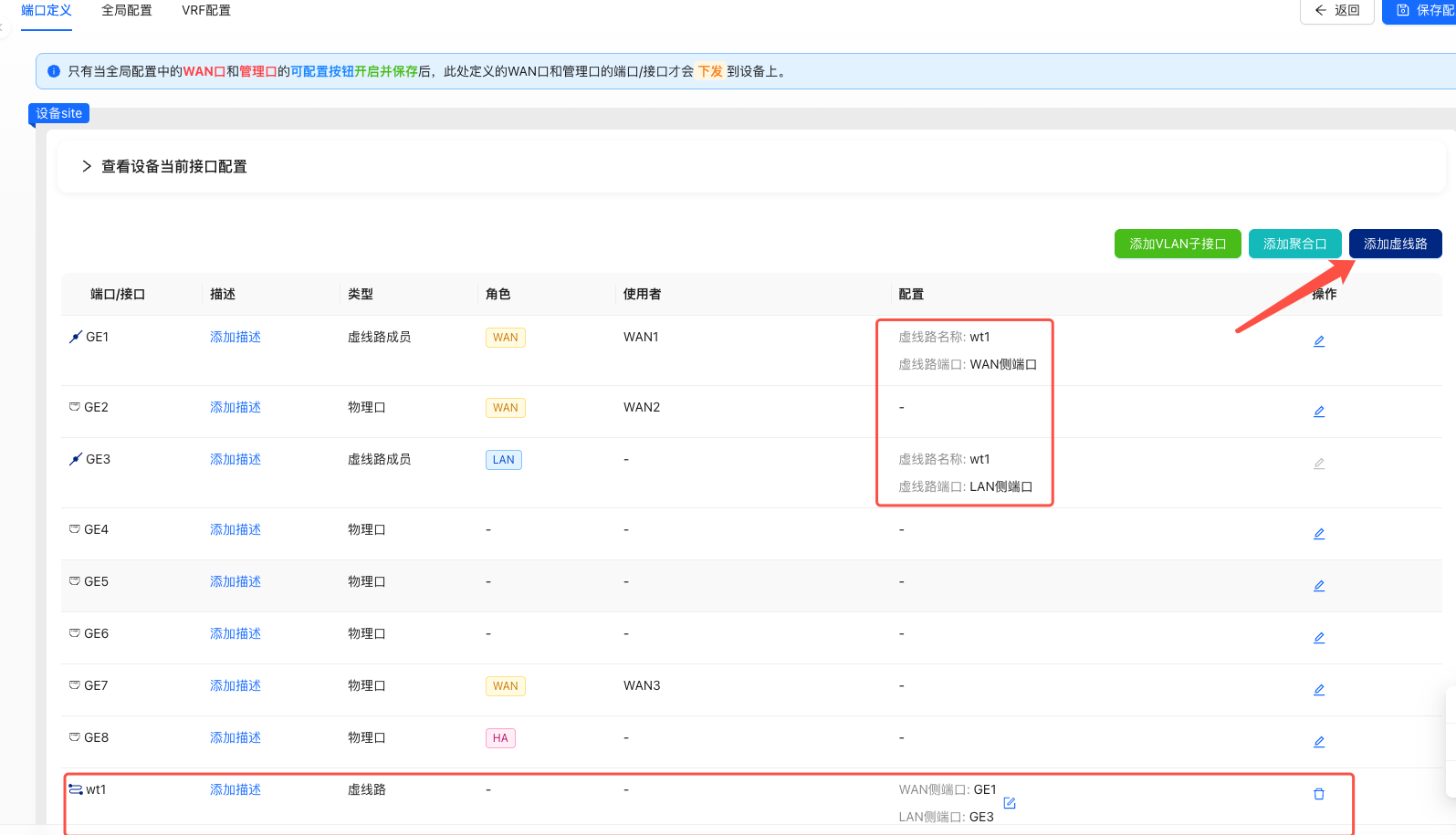
Task: Delete the wt1 virtual line
Action: point(1318,794)
